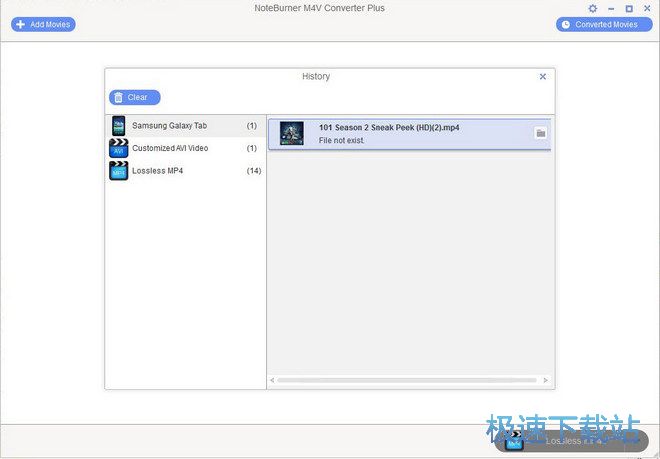
Task: Click the scrollbar right arrow
Action: [547, 380]
